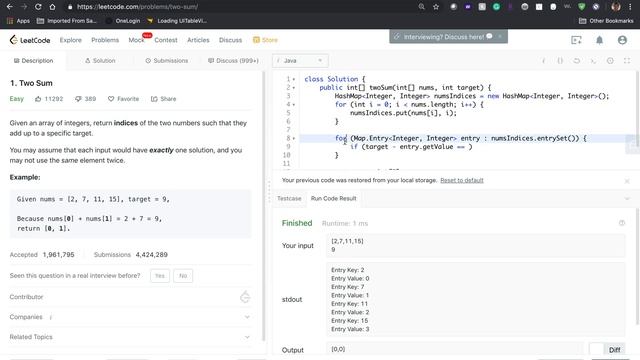Image resolution: width=640 pixels, height=360 pixels.
Task: Open Explore in the top navigation
Action: point(71,40)
